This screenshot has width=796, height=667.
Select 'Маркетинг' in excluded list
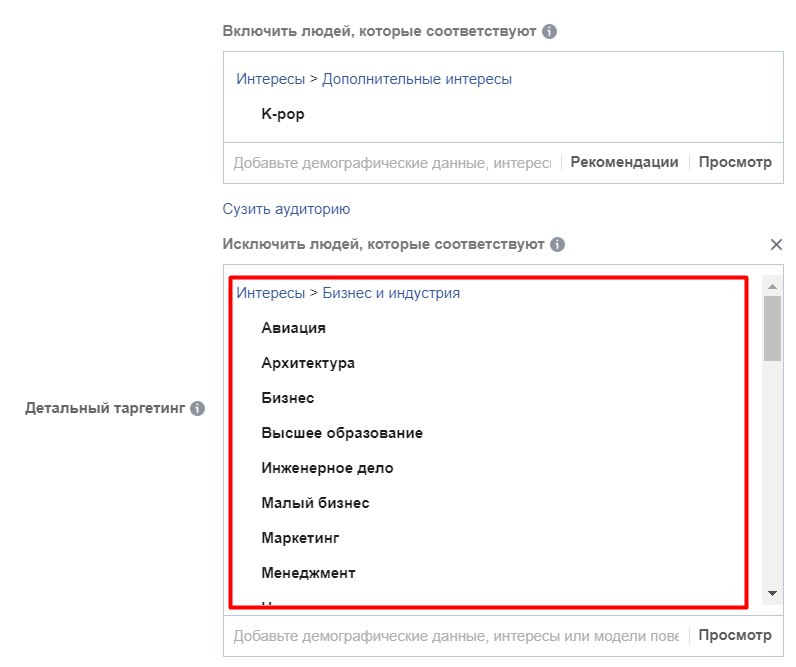pos(300,538)
